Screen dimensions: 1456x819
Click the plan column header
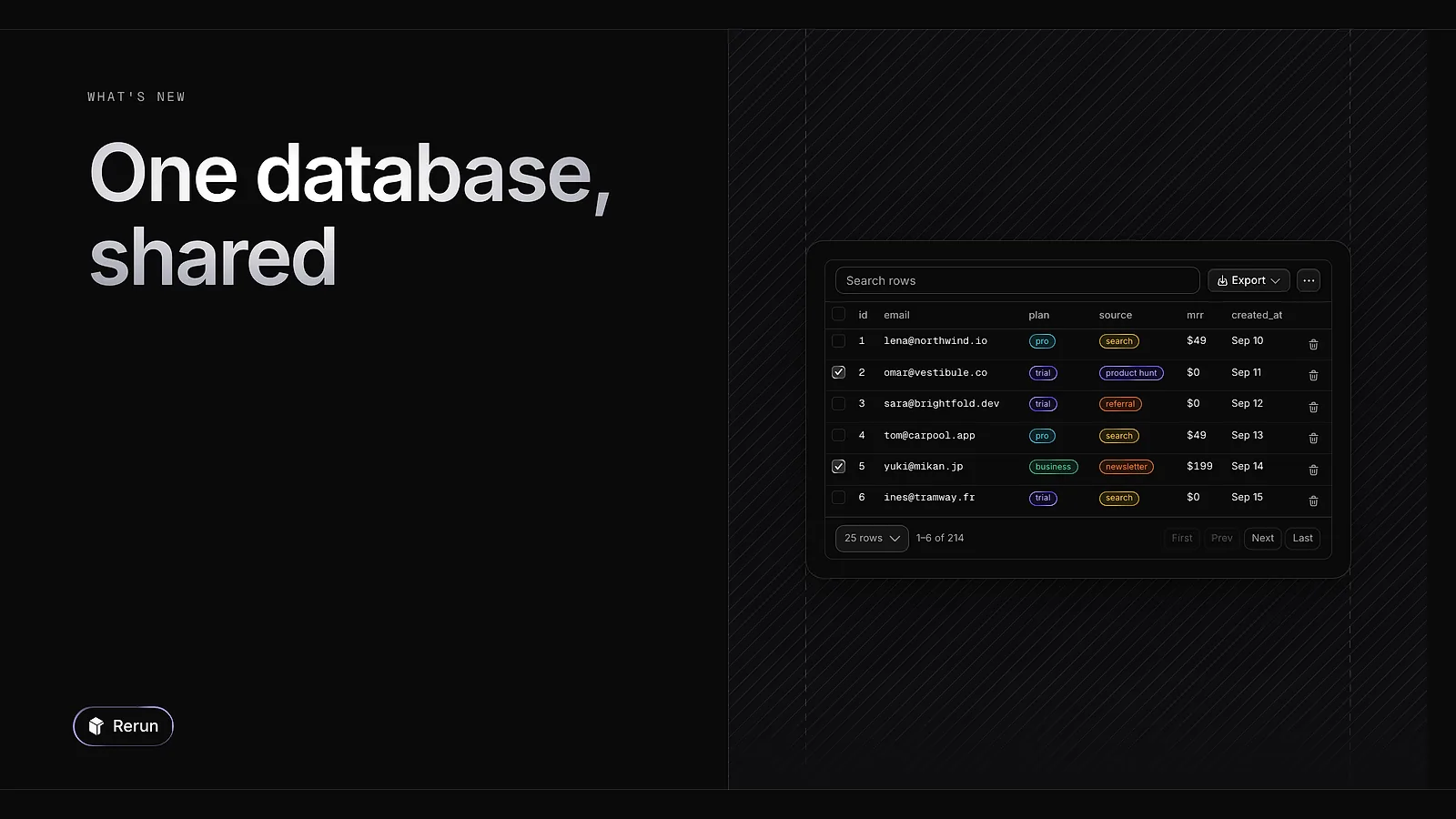1038,315
